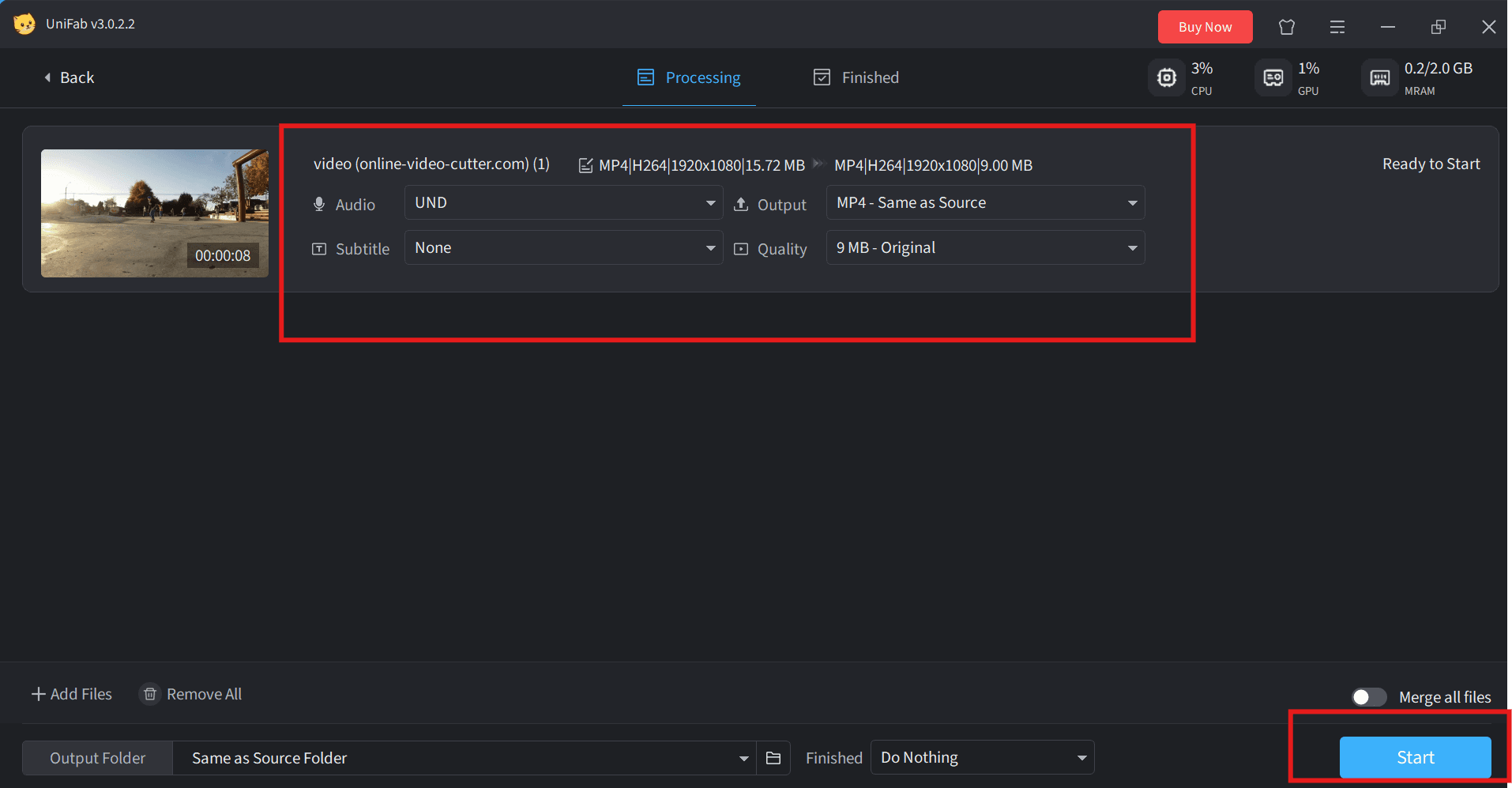Click the UniFab cat logo icon
Viewport: 1512px width, 788px height.
click(x=24, y=24)
